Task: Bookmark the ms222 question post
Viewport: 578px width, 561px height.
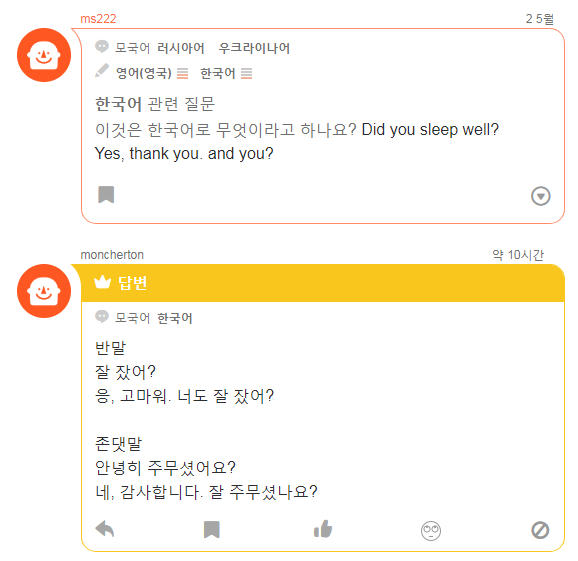Action: click(106, 195)
